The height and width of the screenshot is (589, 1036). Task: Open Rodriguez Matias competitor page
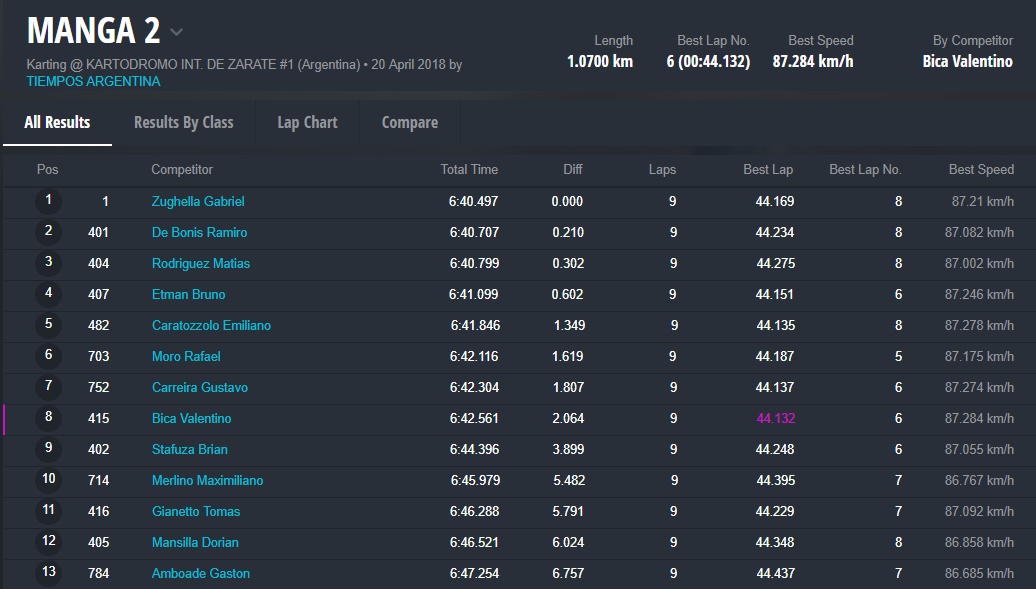click(201, 263)
